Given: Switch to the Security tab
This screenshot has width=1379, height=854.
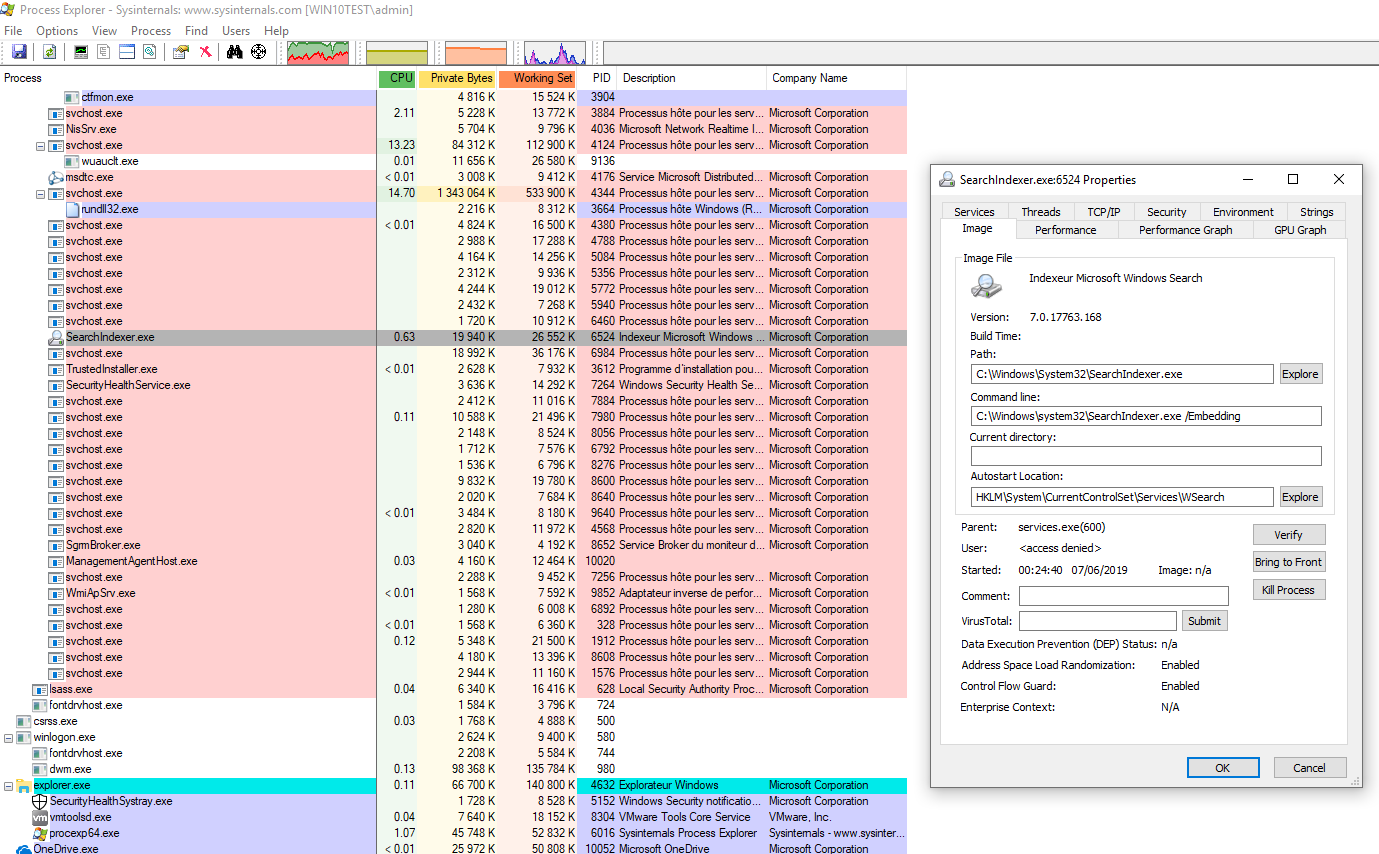Looking at the screenshot, I should [x=1167, y=212].
